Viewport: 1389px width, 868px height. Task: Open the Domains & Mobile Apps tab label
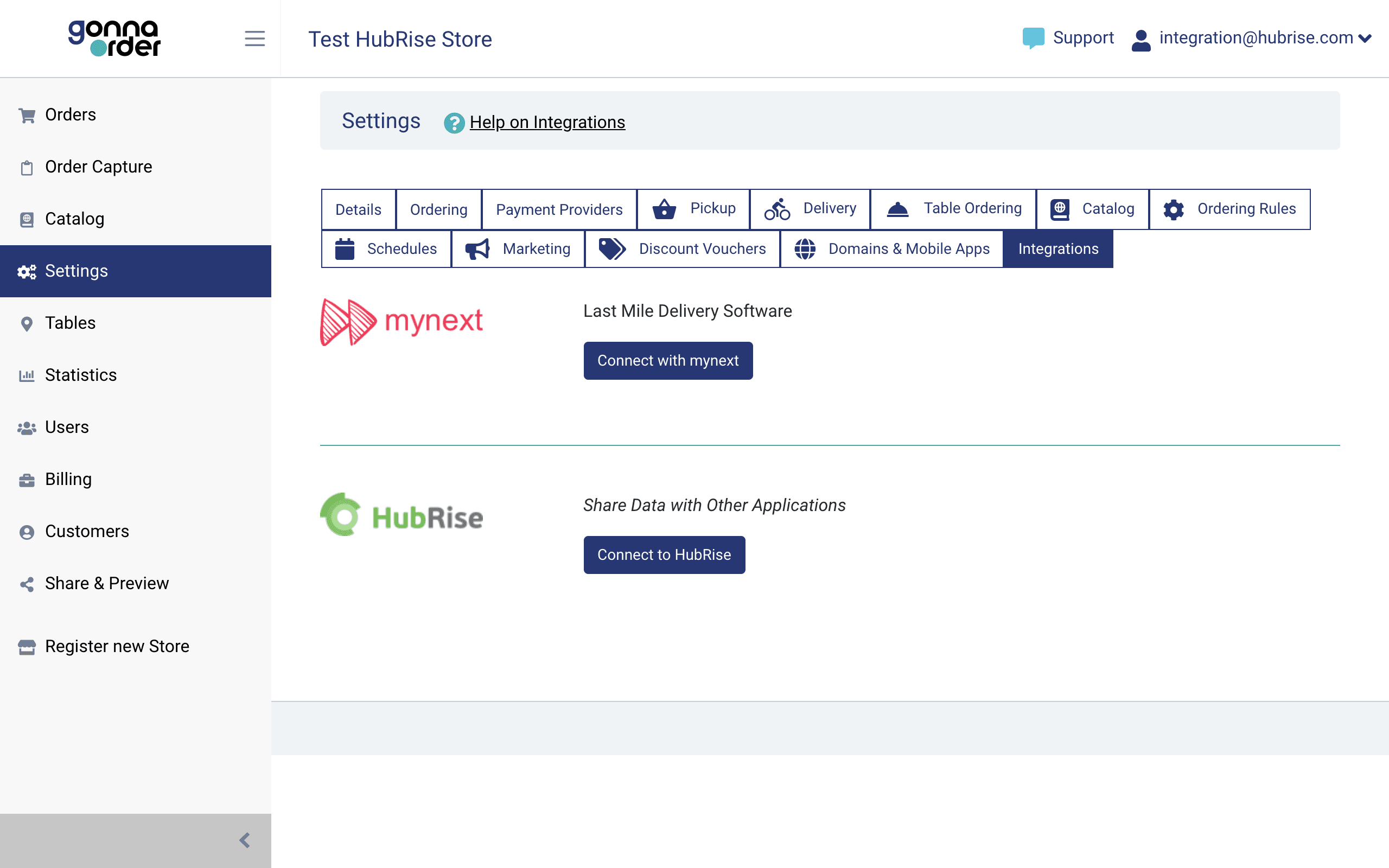click(x=909, y=248)
